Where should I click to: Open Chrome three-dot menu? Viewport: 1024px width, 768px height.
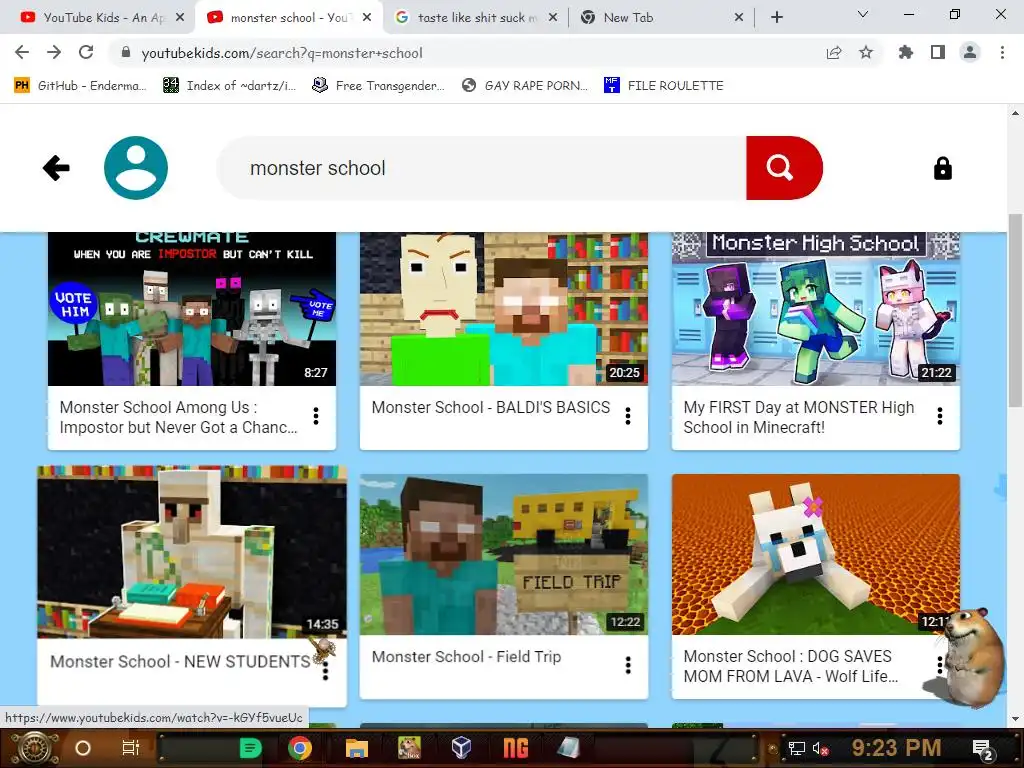pos(1002,52)
